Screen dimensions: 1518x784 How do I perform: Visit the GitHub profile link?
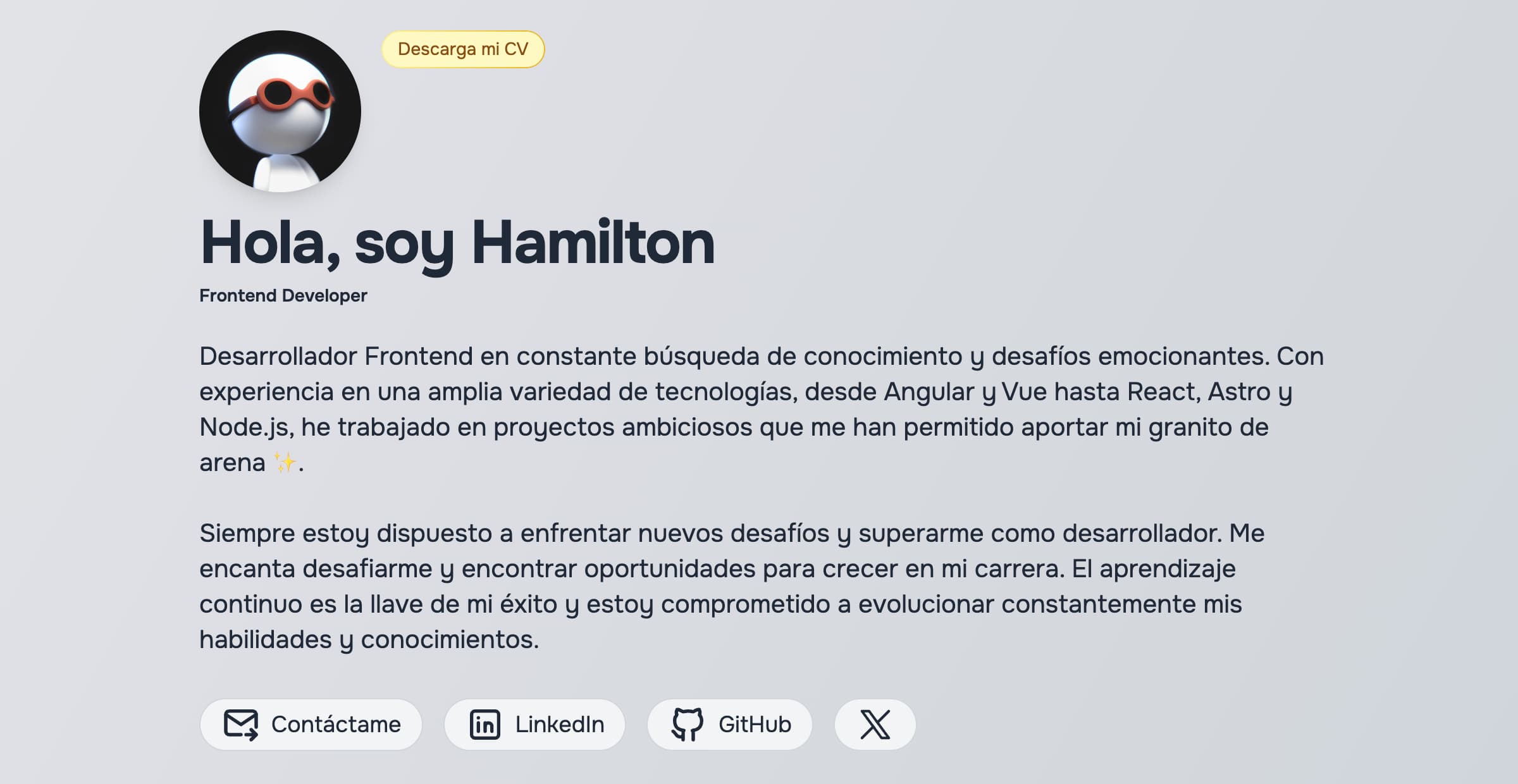[x=731, y=725]
